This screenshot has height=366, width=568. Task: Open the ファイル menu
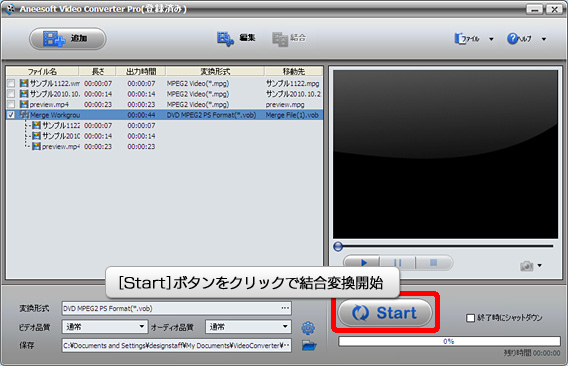click(474, 38)
